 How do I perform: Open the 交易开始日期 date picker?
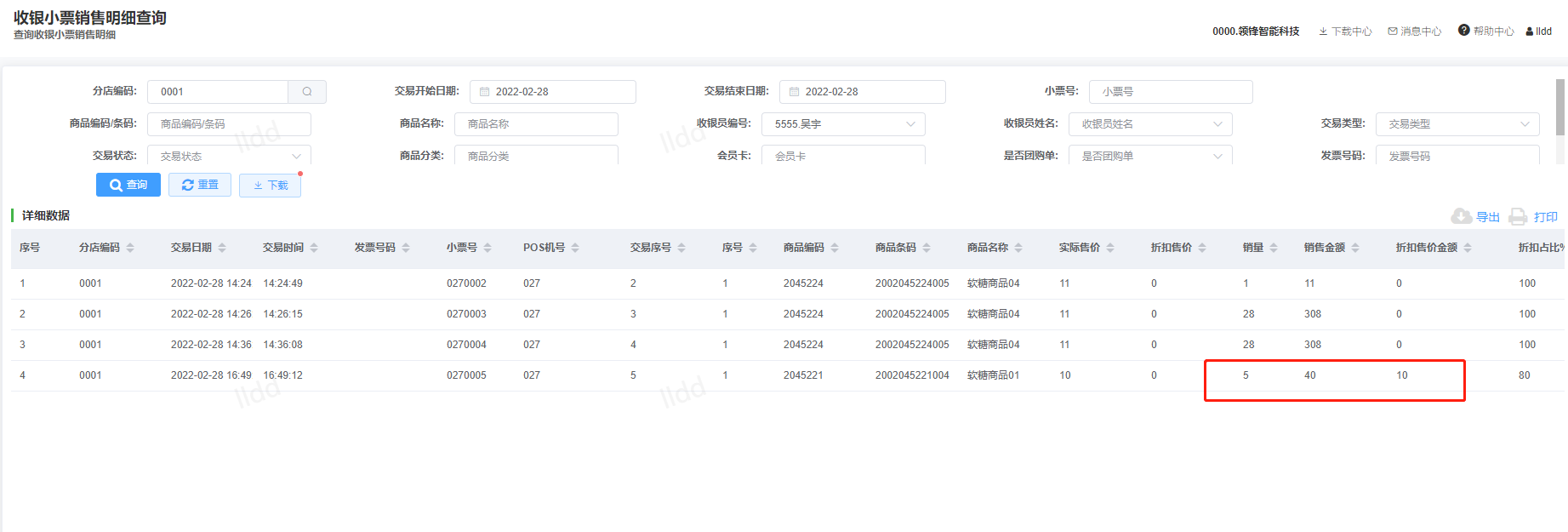click(552, 92)
